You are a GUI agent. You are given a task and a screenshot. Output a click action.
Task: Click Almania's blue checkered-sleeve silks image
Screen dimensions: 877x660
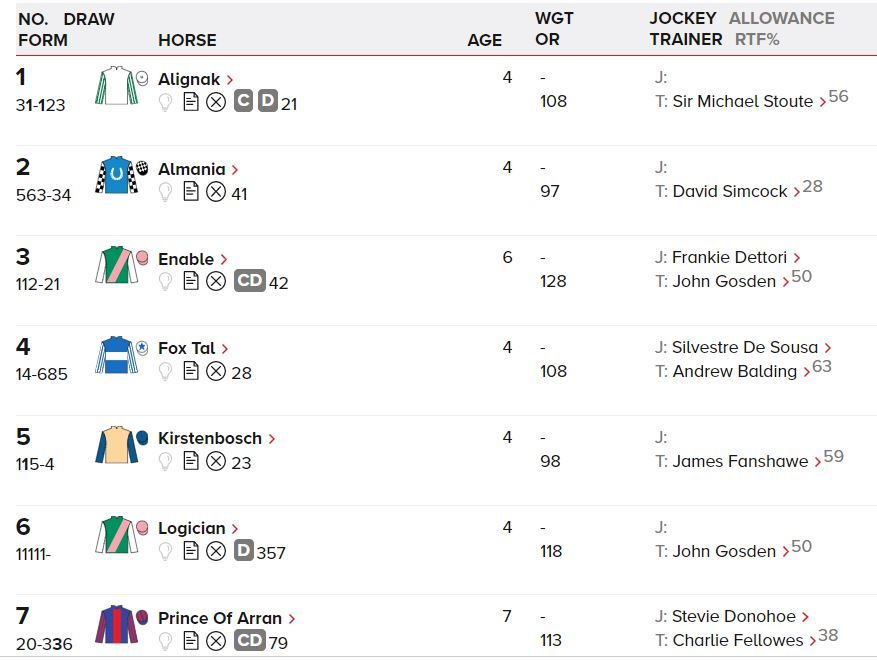(116, 175)
